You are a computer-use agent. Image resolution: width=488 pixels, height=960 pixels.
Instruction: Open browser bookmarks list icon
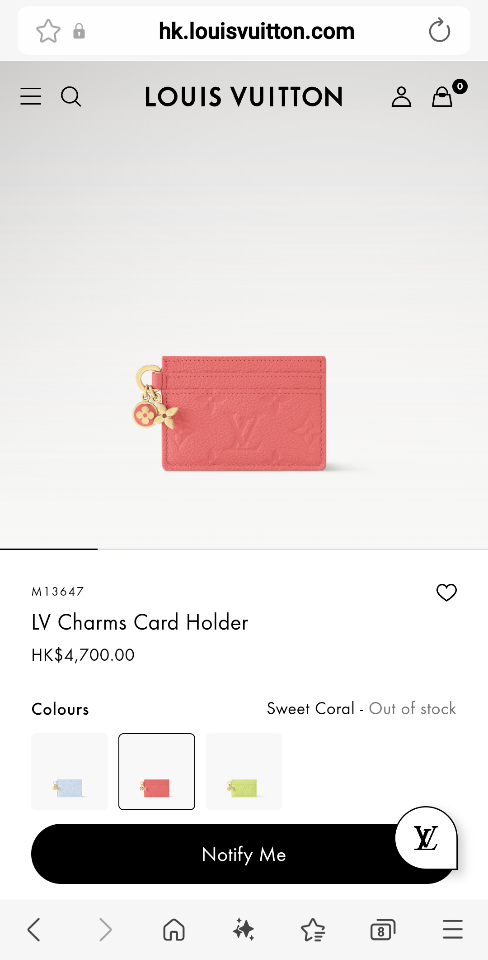point(313,930)
